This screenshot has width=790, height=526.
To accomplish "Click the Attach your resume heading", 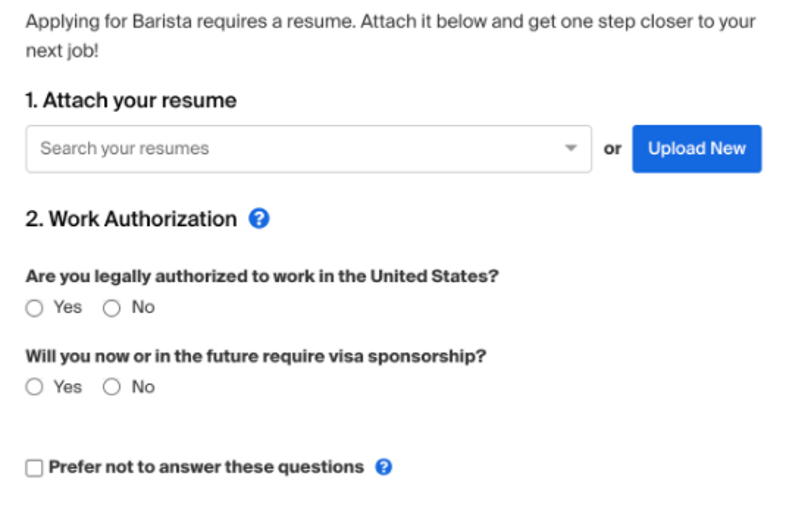I will point(131,100).
